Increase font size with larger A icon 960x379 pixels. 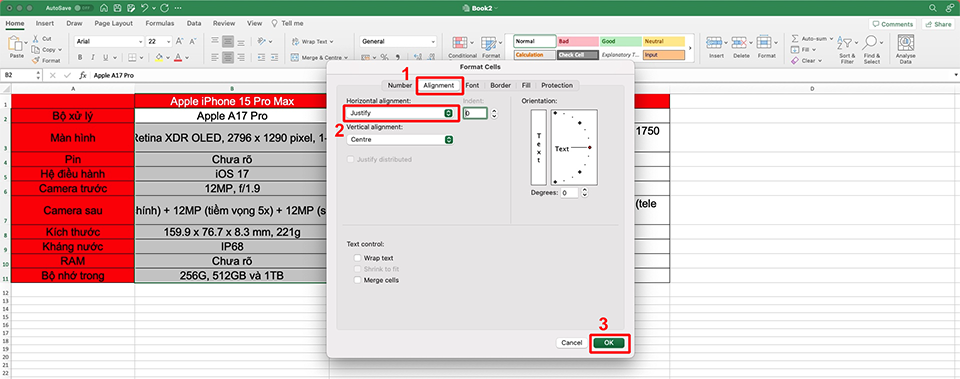(179, 42)
